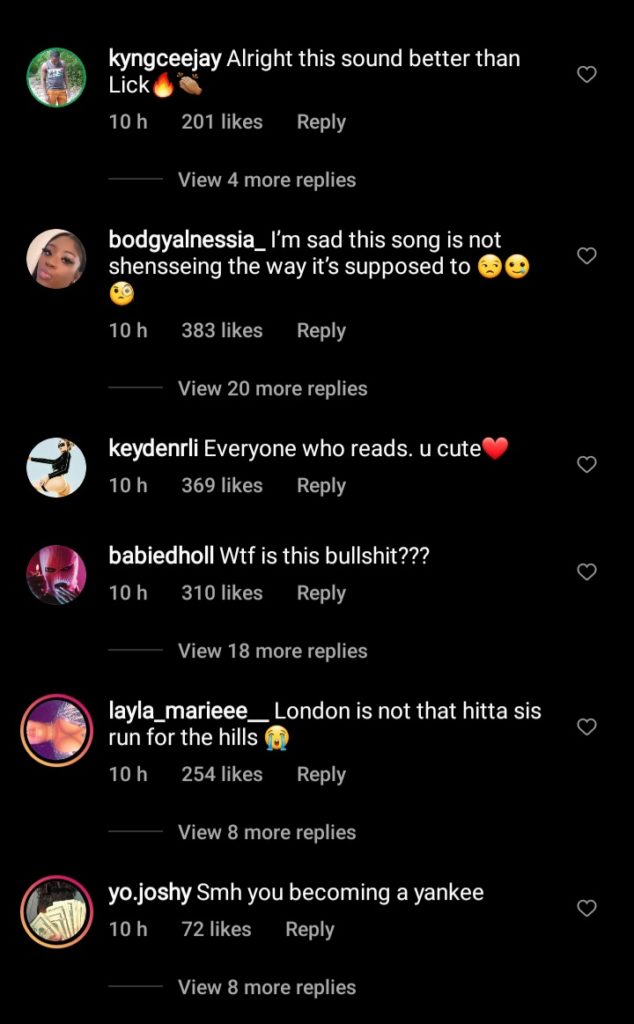Heart babiedholl's comment

pyautogui.click(x=587, y=572)
